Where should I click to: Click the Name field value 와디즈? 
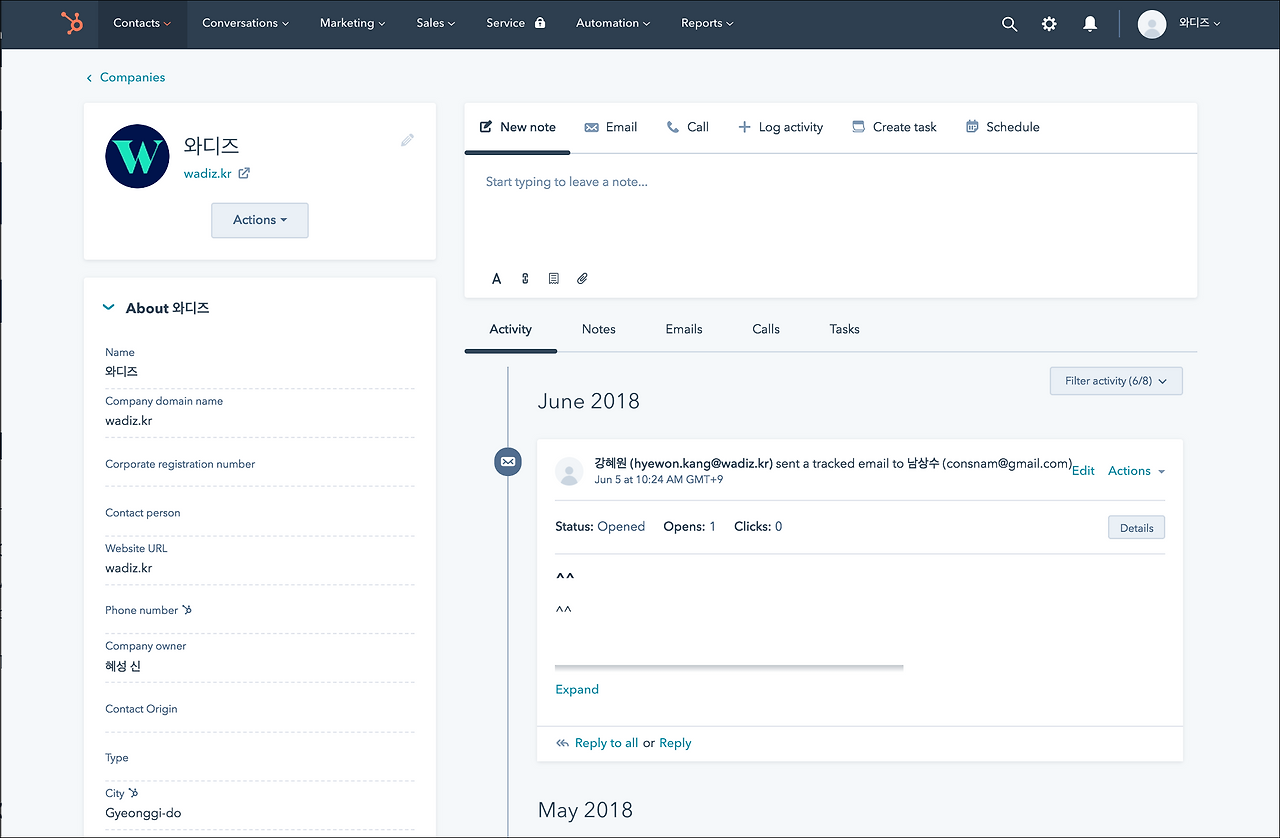pyautogui.click(x=121, y=371)
